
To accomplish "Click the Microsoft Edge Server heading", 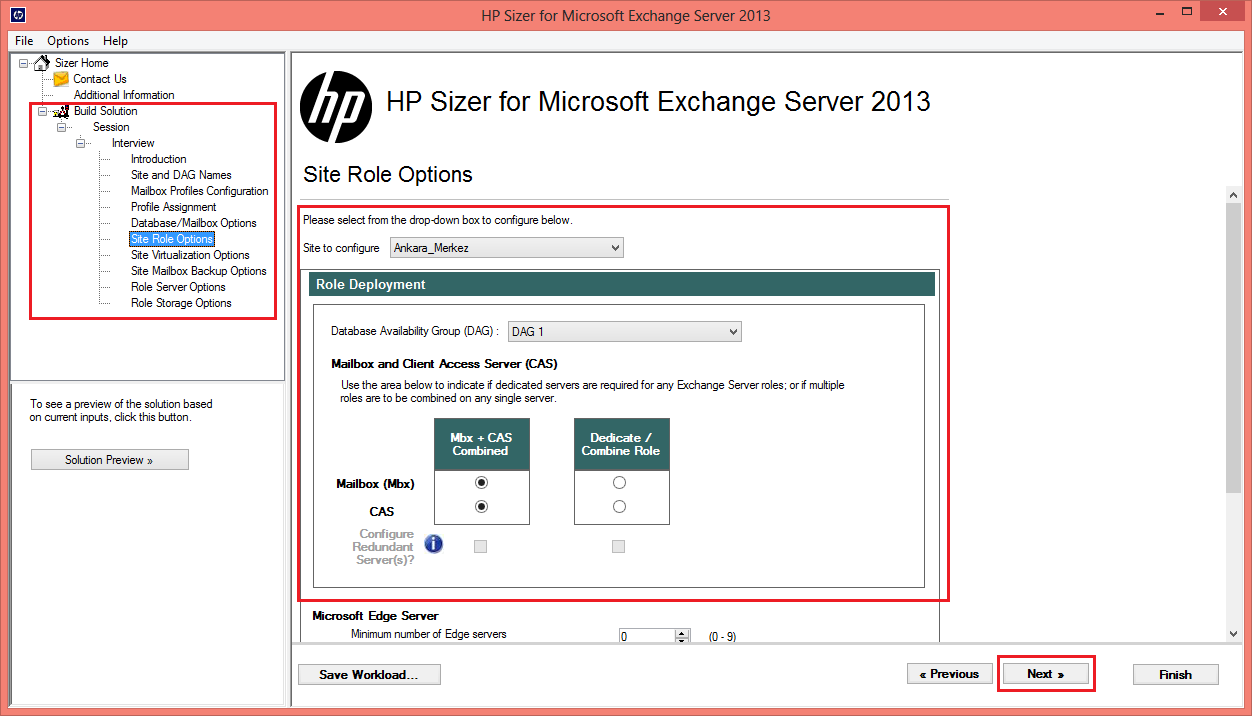I will pyautogui.click(x=375, y=615).
